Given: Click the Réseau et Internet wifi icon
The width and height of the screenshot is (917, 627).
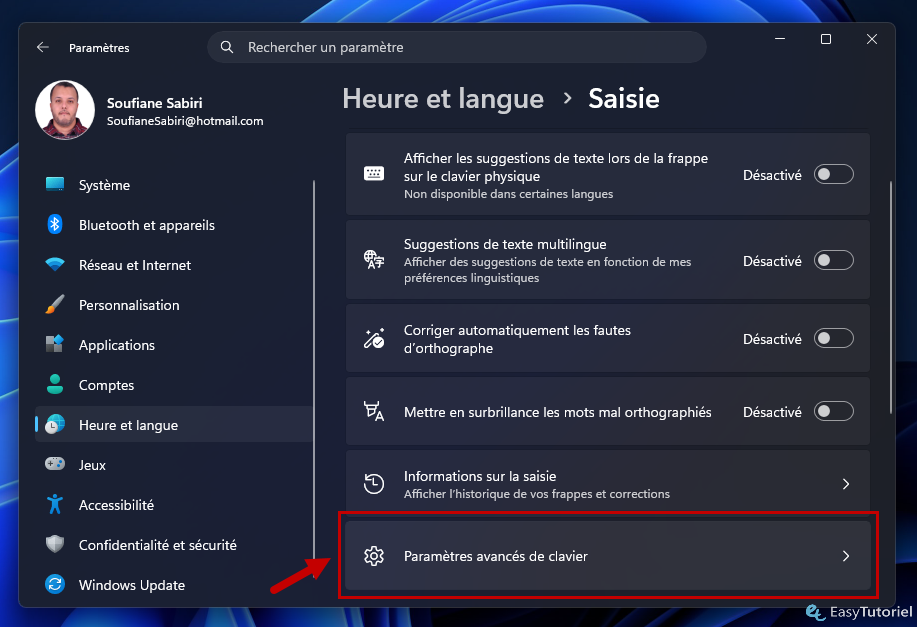Looking at the screenshot, I should click(55, 264).
